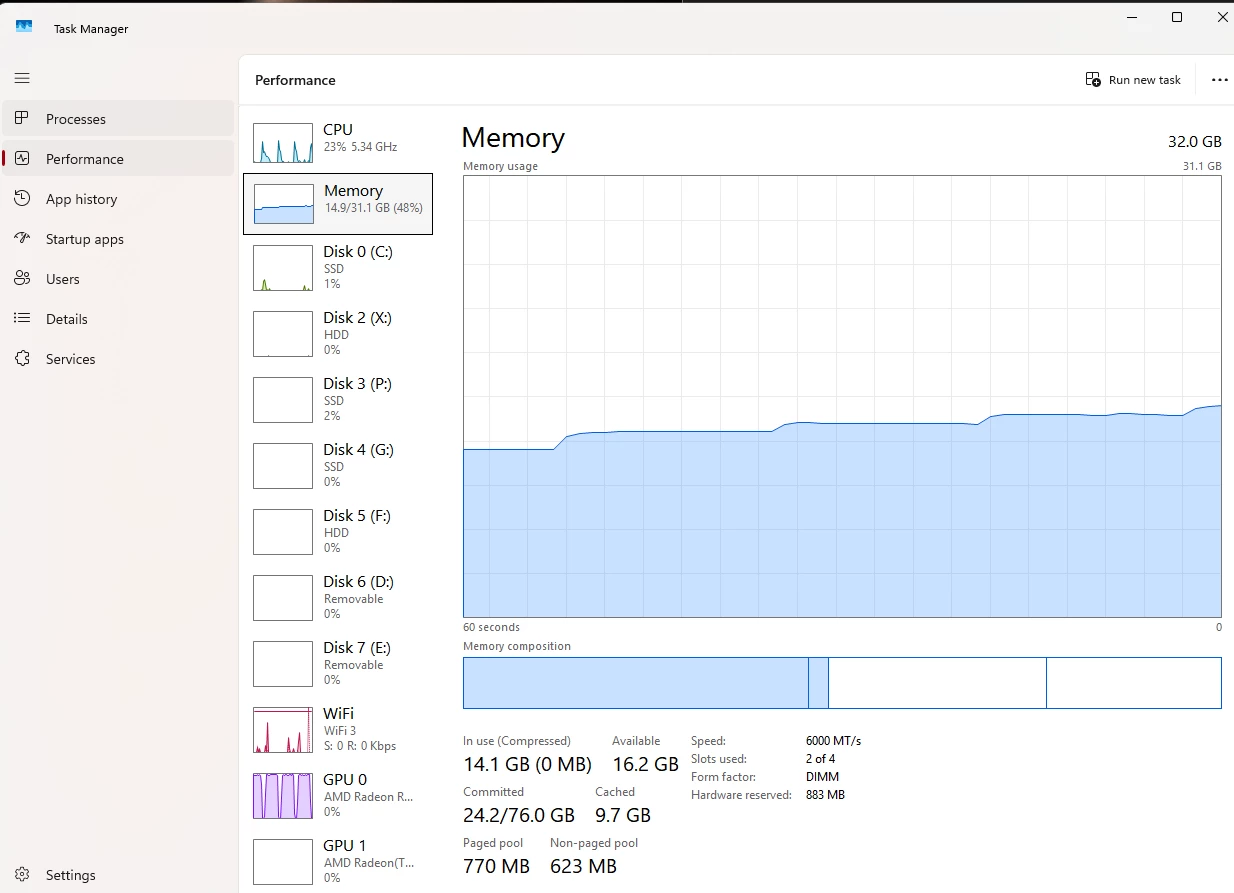Click the '32.0 GB' total memory text

tap(1195, 142)
